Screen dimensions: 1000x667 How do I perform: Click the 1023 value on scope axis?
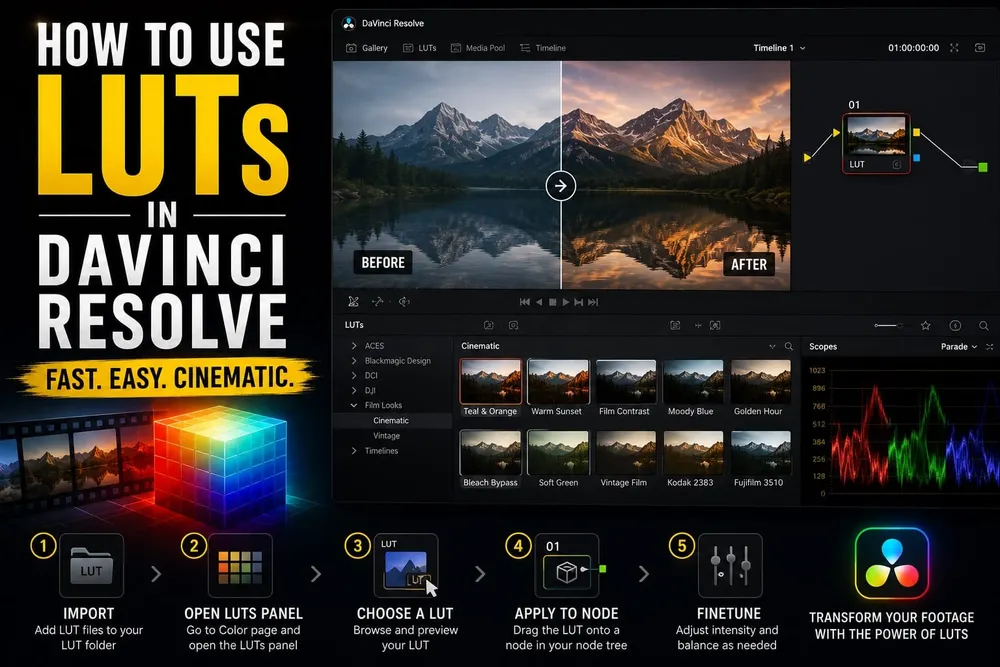(817, 370)
